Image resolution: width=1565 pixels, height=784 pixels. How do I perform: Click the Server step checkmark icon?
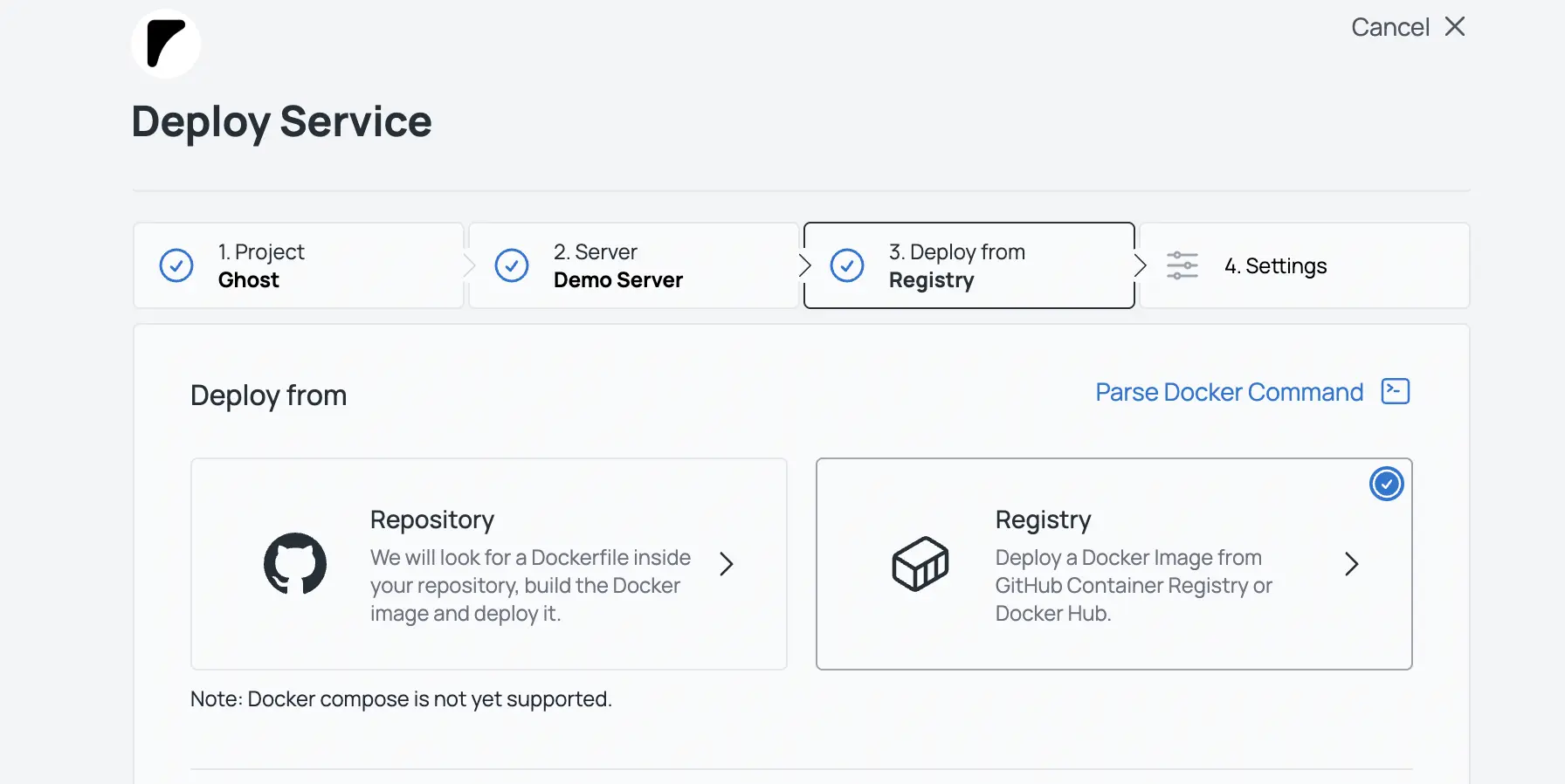tap(512, 265)
